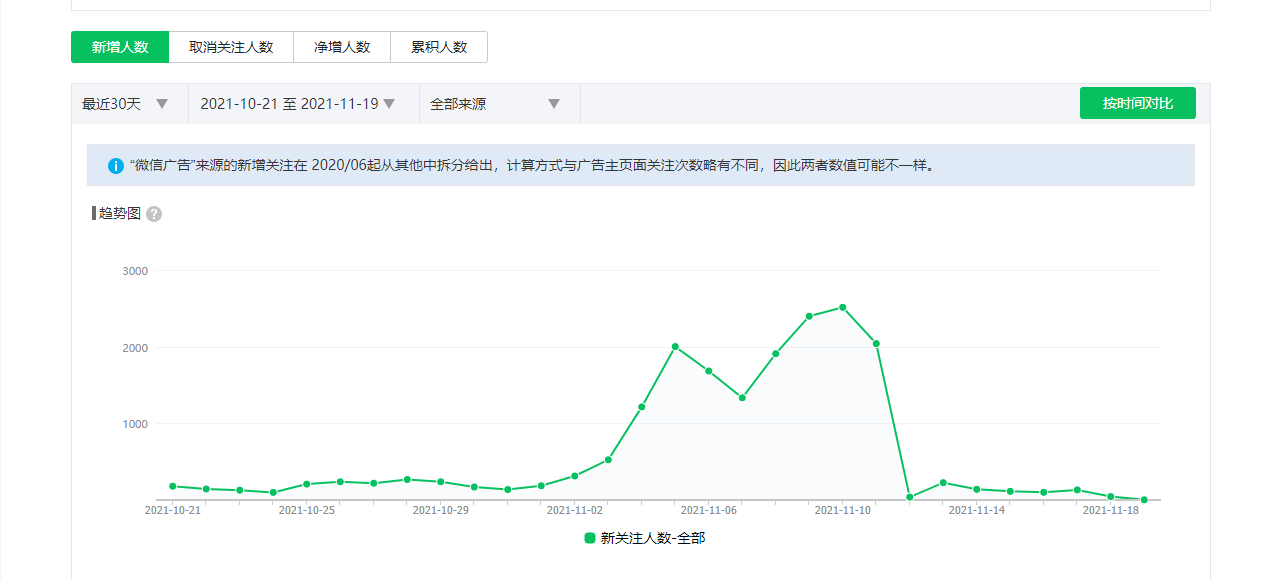Select the 累积人数 tab
Viewport: 1280px width, 580px height.
point(439,47)
